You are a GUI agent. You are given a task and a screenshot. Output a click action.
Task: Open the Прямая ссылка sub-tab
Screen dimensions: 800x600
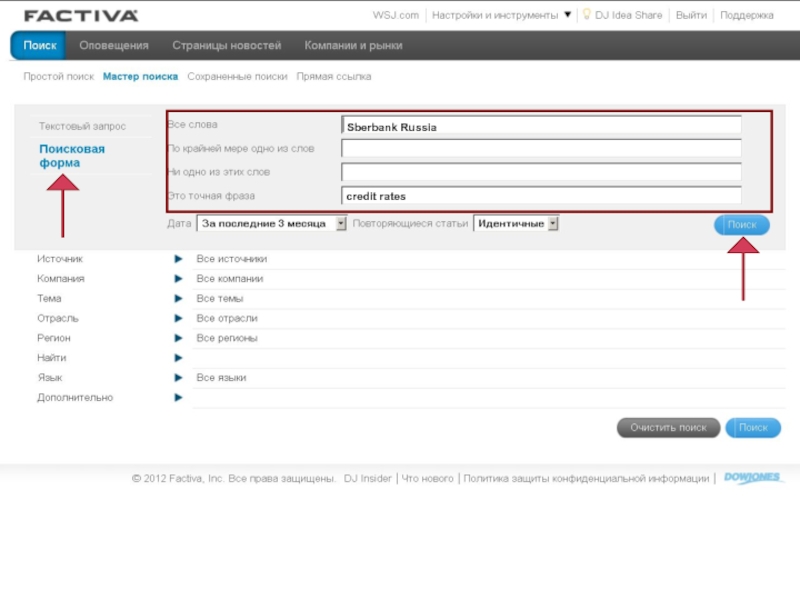(334, 77)
